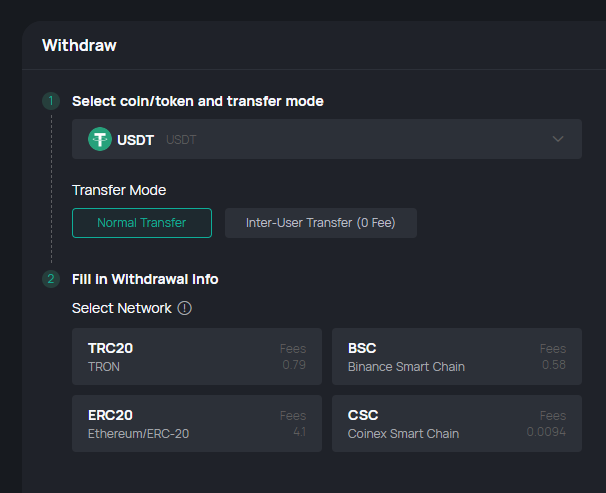Image resolution: width=606 pixels, height=493 pixels.
Task: Choose the CSC Coinex Smart Chain network
Action: pyautogui.click(x=457, y=423)
